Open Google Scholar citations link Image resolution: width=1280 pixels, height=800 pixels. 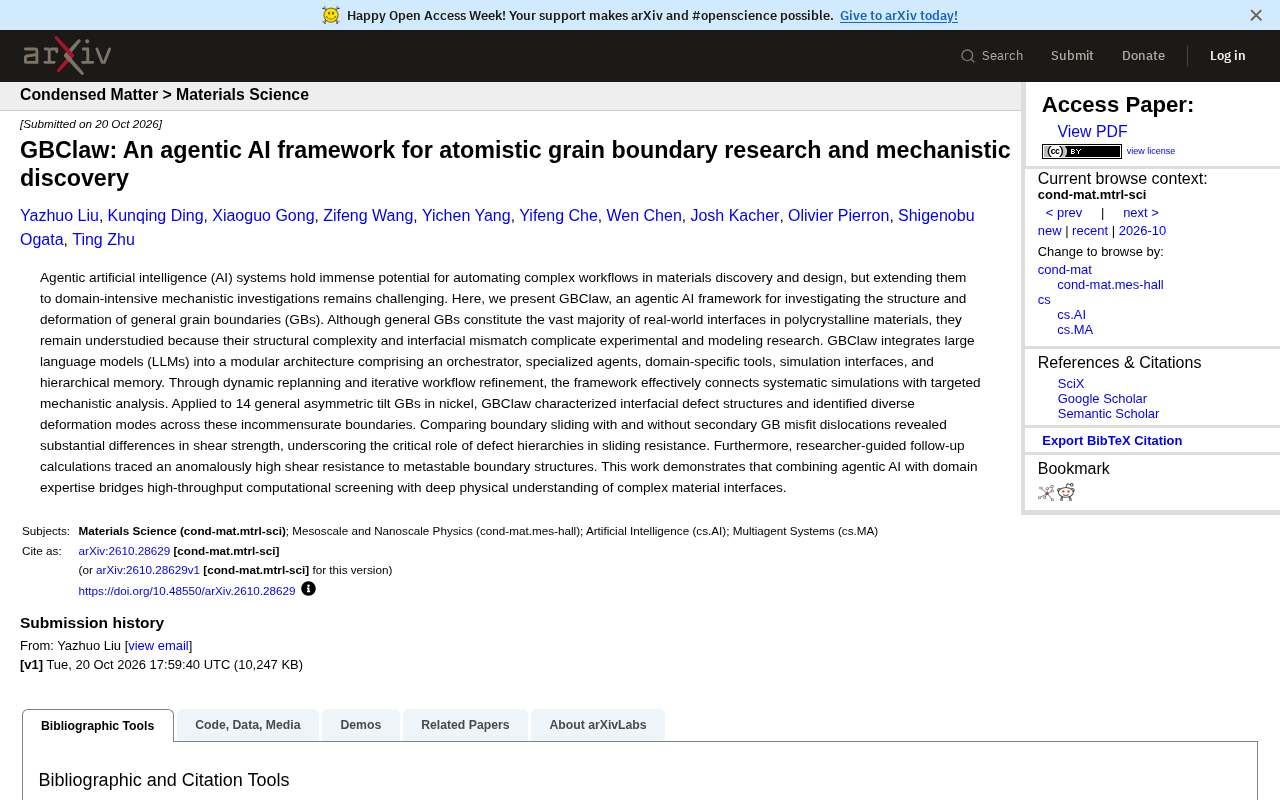click(1102, 399)
